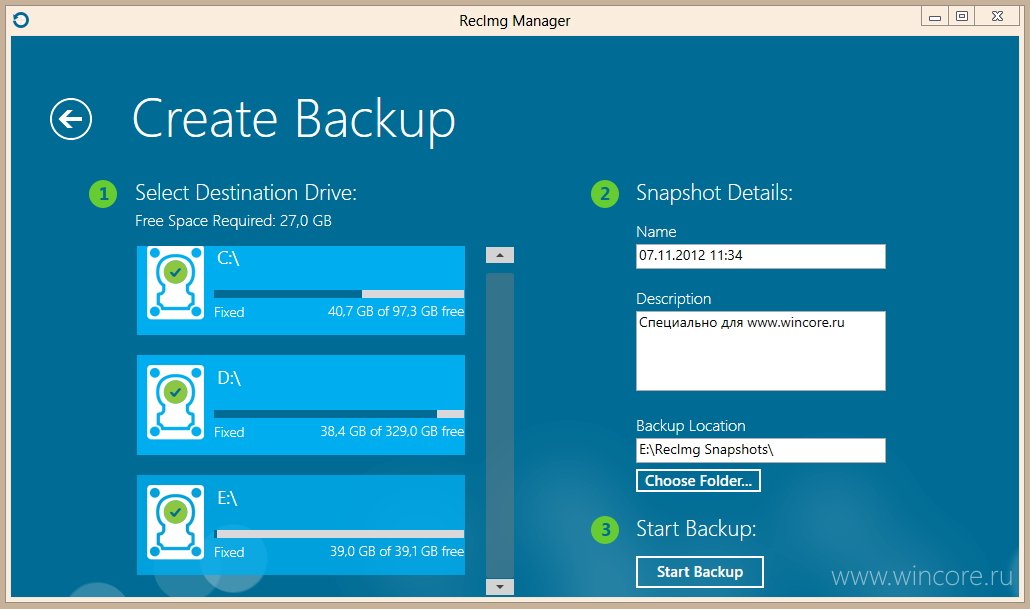Viewport: 1030px width, 609px height.
Task: Select the E:\ drive tile as destination
Action: tap(301, 525)
